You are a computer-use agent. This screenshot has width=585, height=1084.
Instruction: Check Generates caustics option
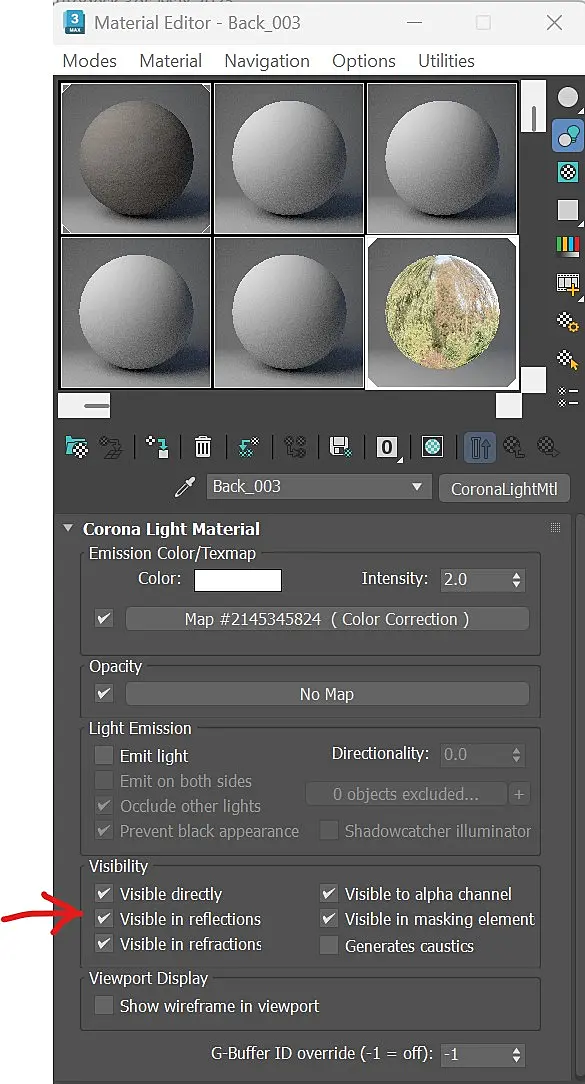pos(329,946)
